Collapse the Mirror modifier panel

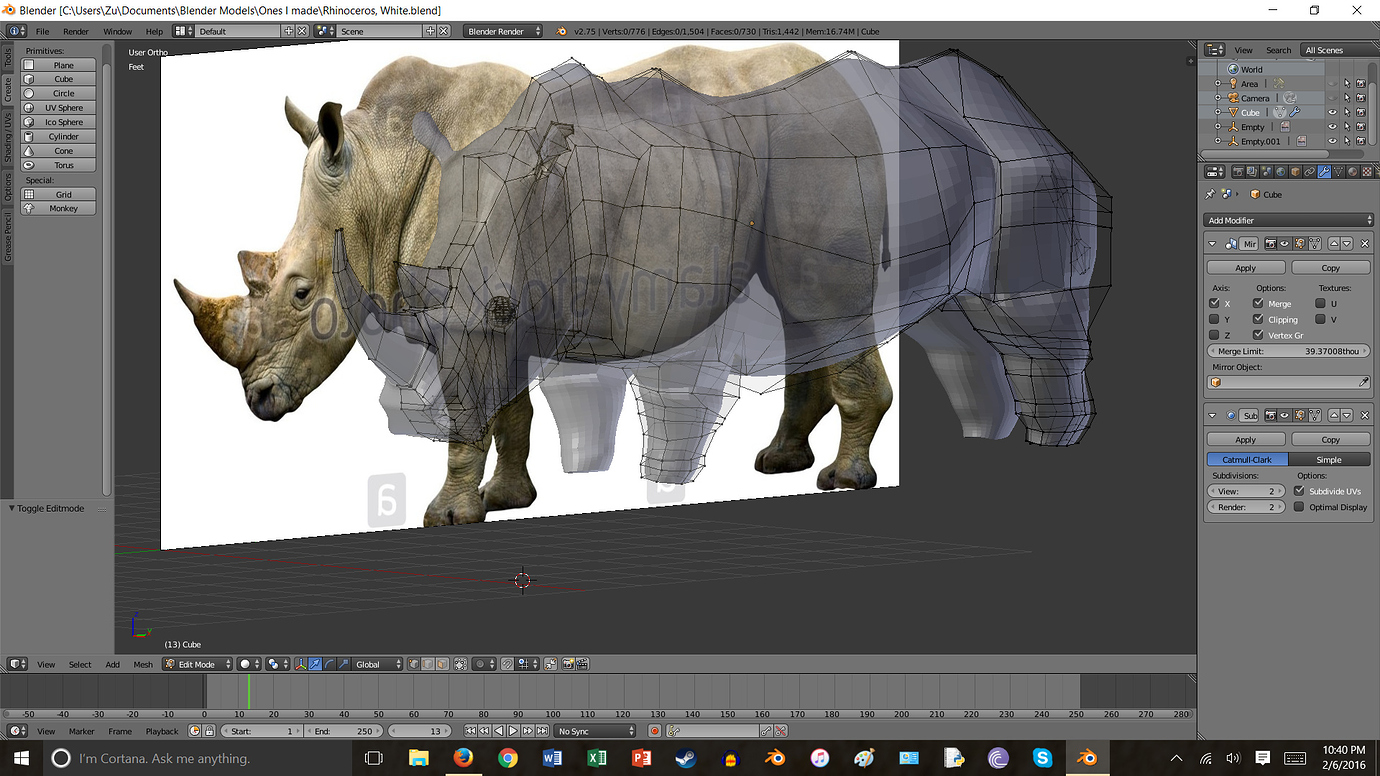[x=1213, y=244]
